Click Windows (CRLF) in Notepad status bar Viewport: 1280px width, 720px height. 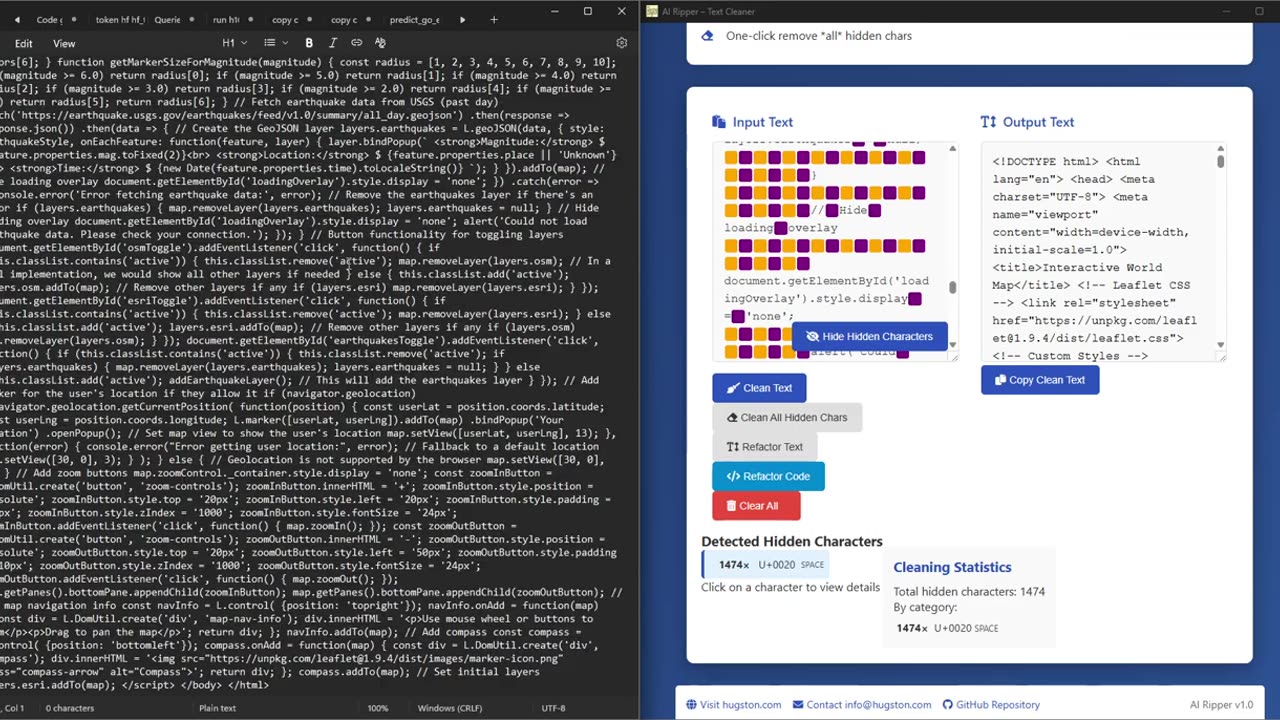tap(449, 708)
